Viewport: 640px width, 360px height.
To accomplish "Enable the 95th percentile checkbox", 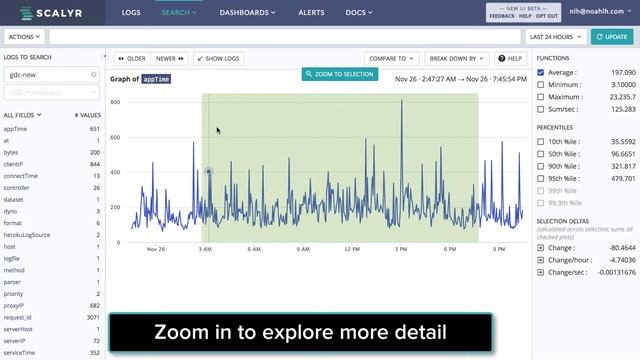I will pyautogui.click(x=540, y=178).
